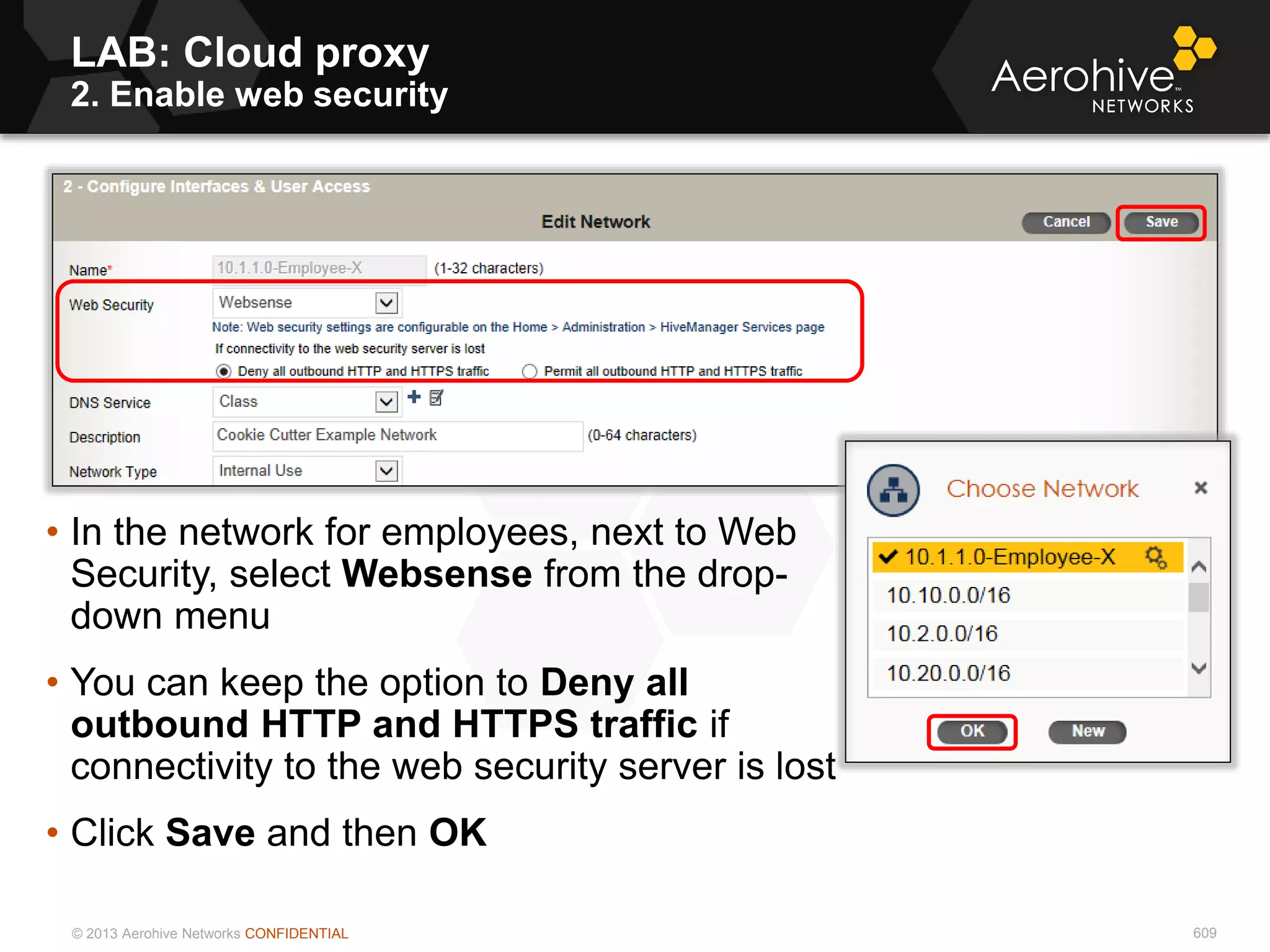Click the edit icon beside DNS Service
The height and width of the screenshot is (952, 1270).
tap(436, 397)
